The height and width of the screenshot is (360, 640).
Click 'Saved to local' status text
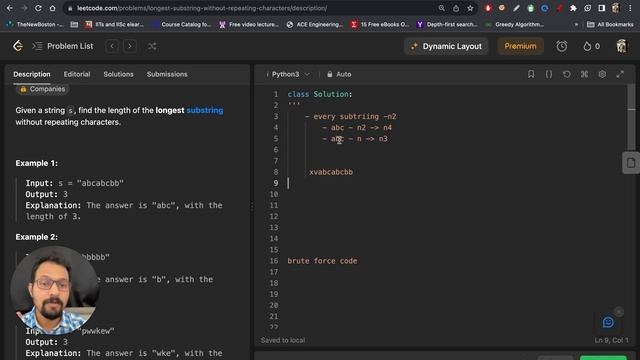click(282, 340)
